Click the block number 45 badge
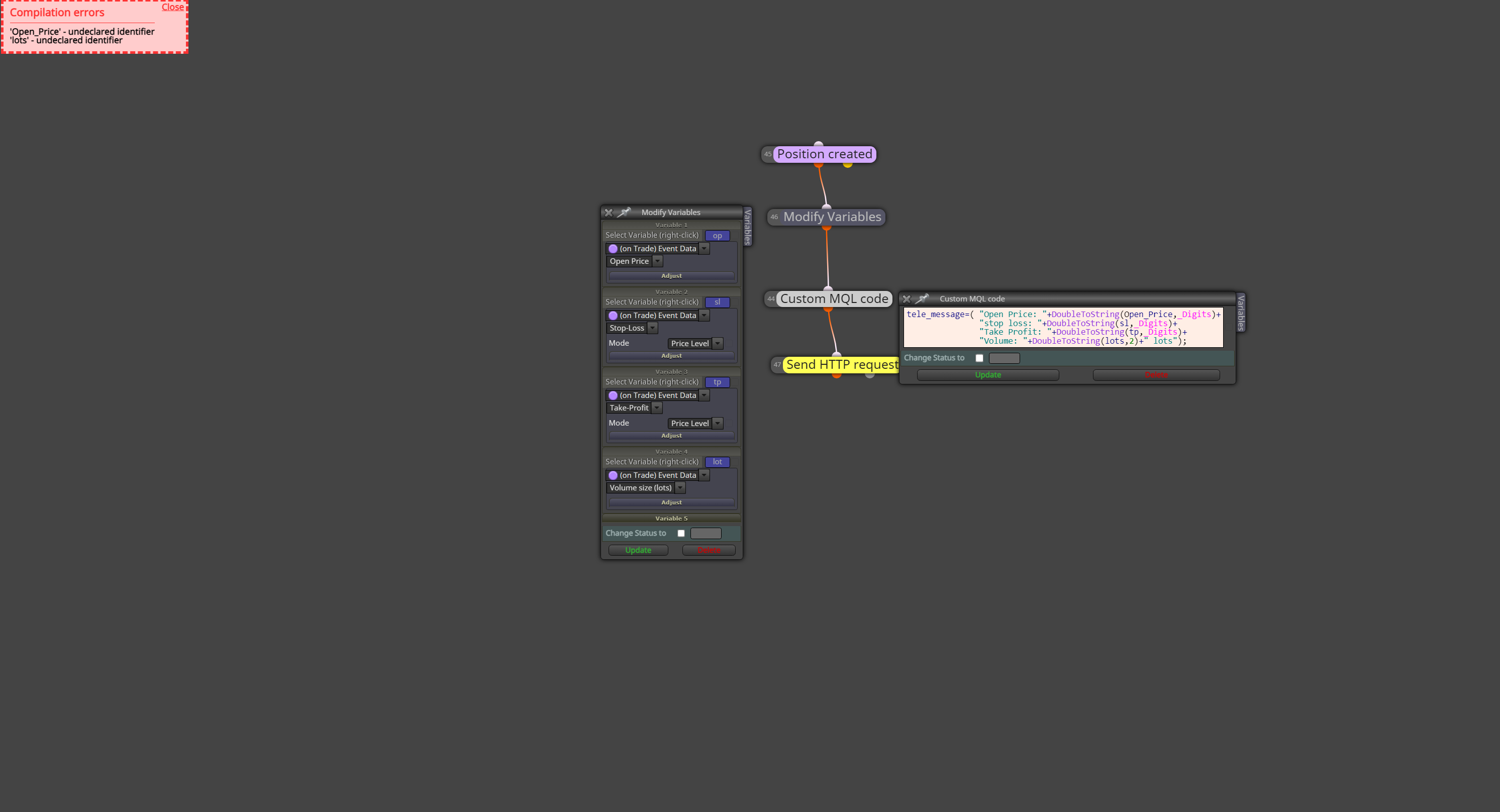 point(768,154)
